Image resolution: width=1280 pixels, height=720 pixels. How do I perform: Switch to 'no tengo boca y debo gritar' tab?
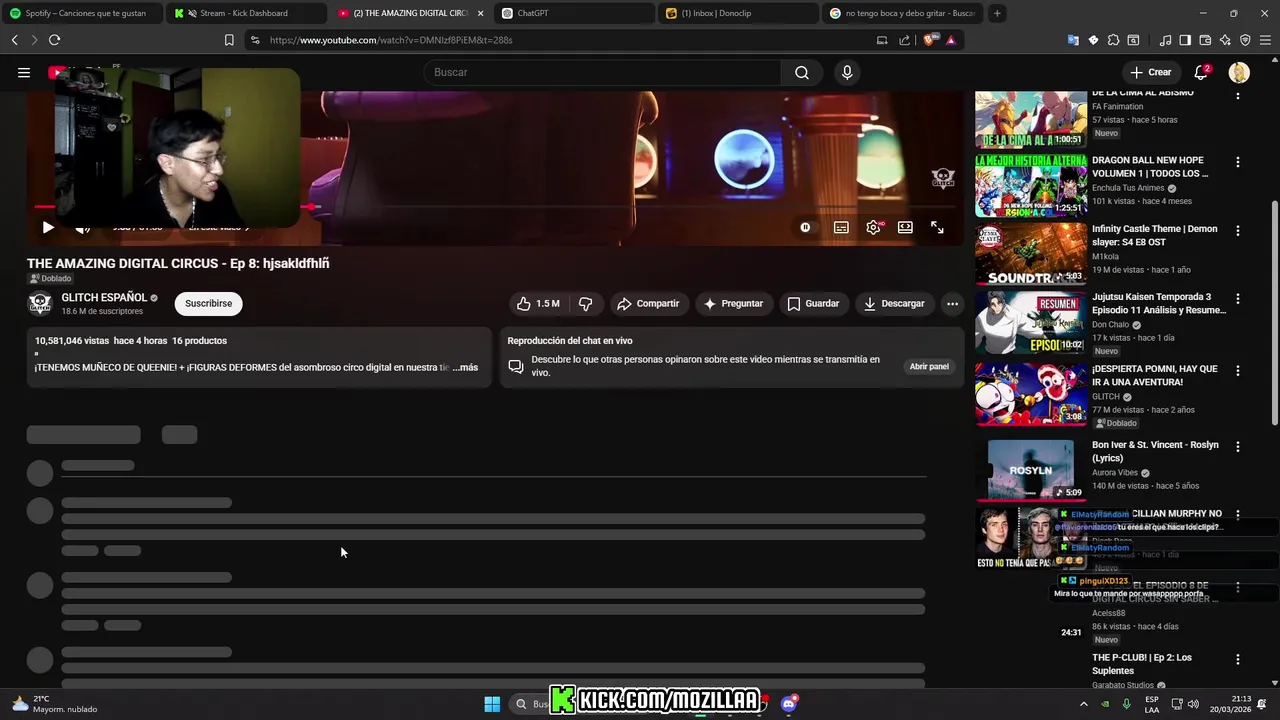(x=902, y=13)
